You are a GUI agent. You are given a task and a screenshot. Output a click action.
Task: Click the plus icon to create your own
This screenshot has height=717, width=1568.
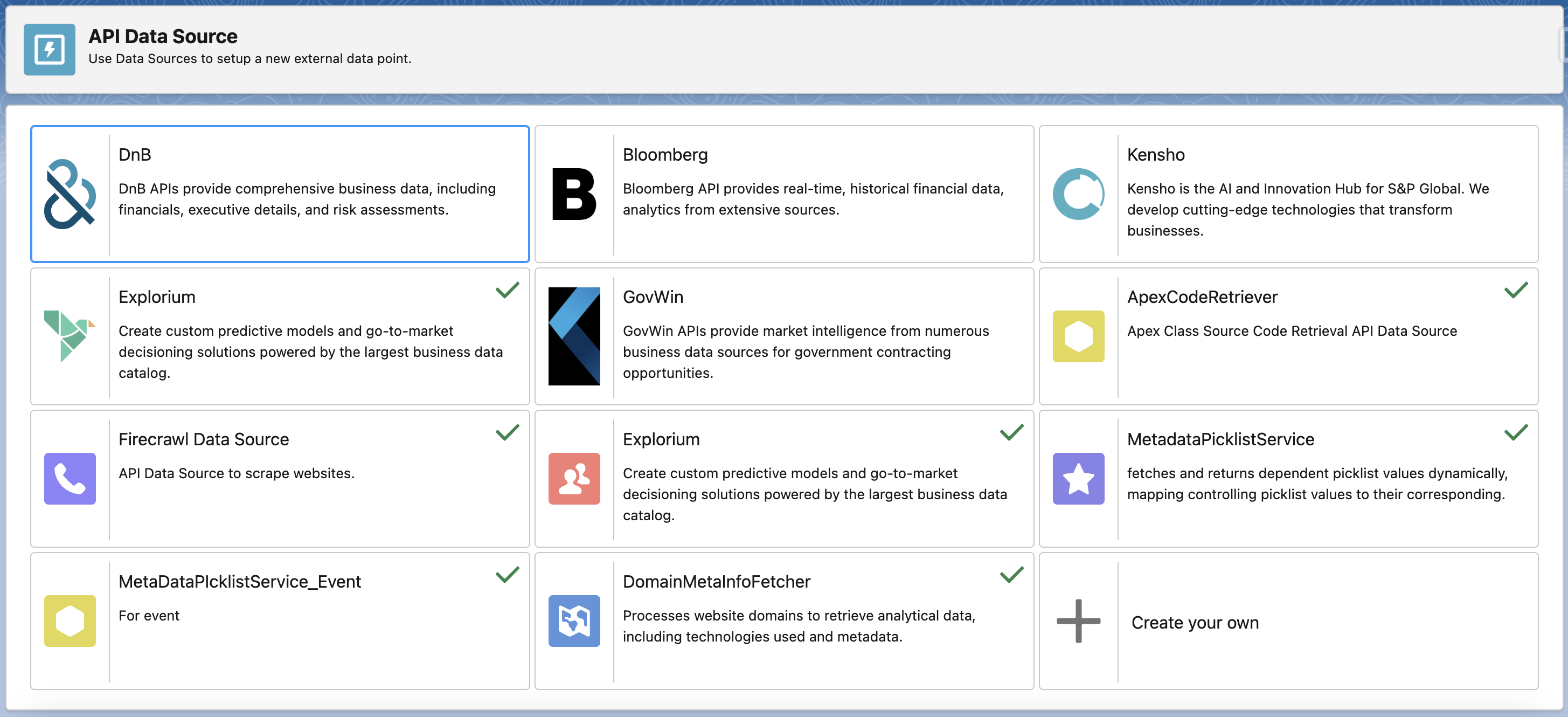tap(1078, 621)
